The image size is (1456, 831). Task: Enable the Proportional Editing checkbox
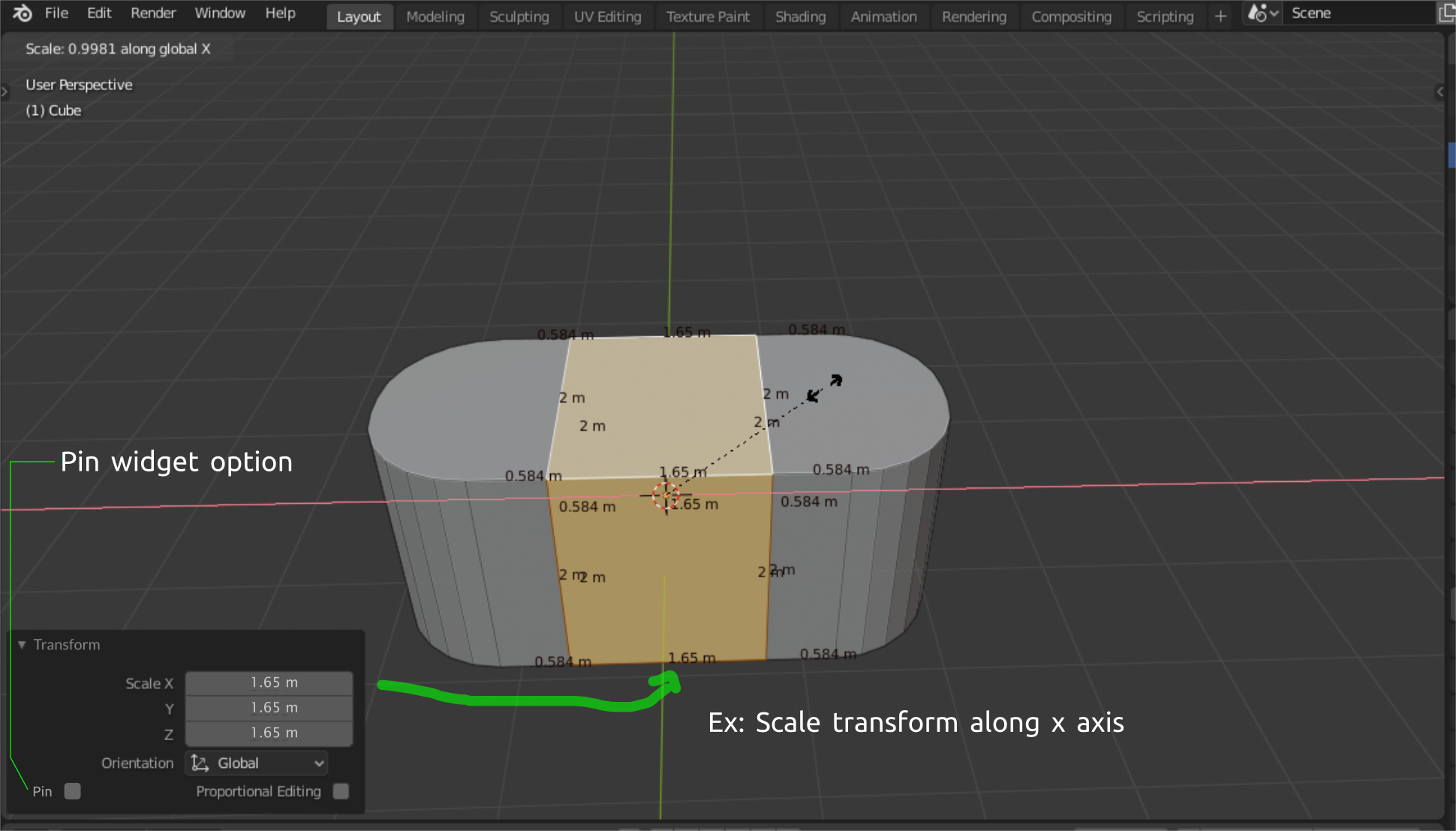click(x=341, y=791)
